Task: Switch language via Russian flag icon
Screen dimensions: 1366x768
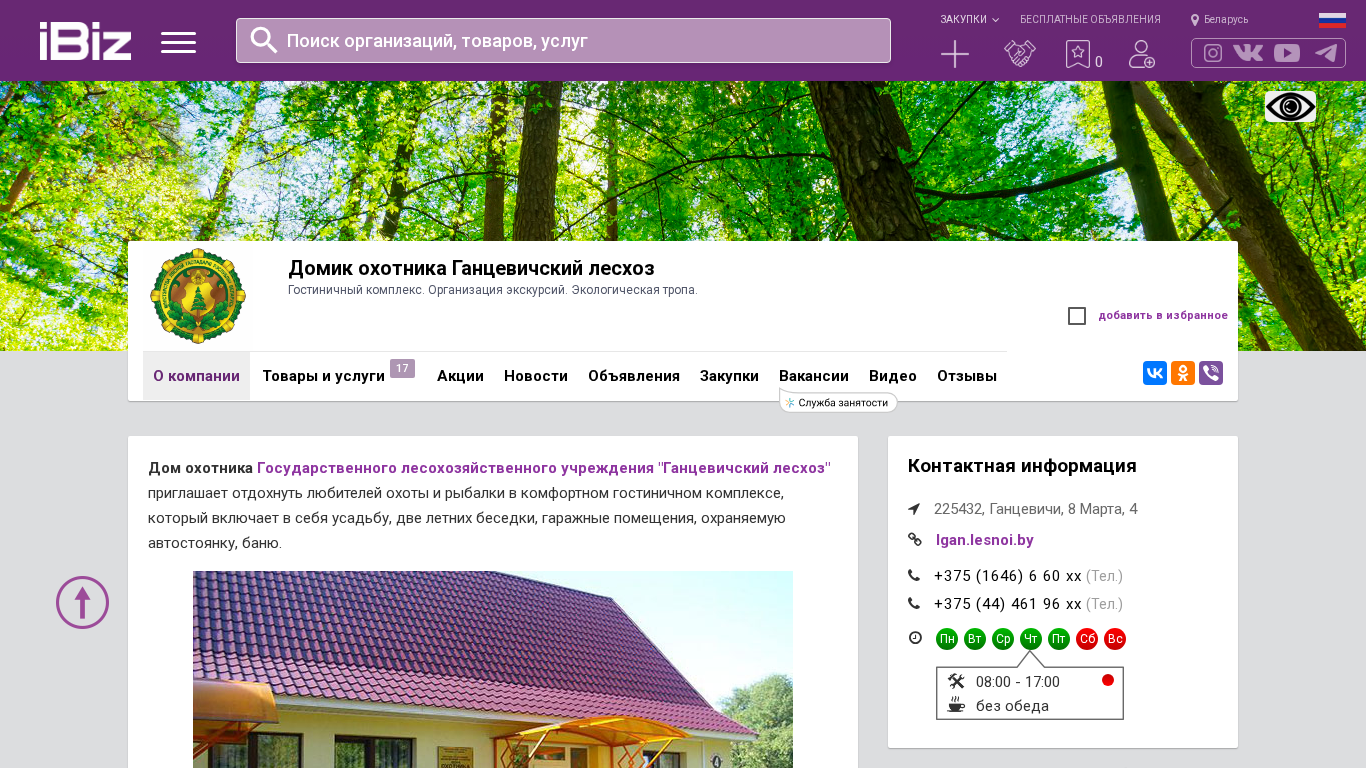Action: [x=1332, y=20]
